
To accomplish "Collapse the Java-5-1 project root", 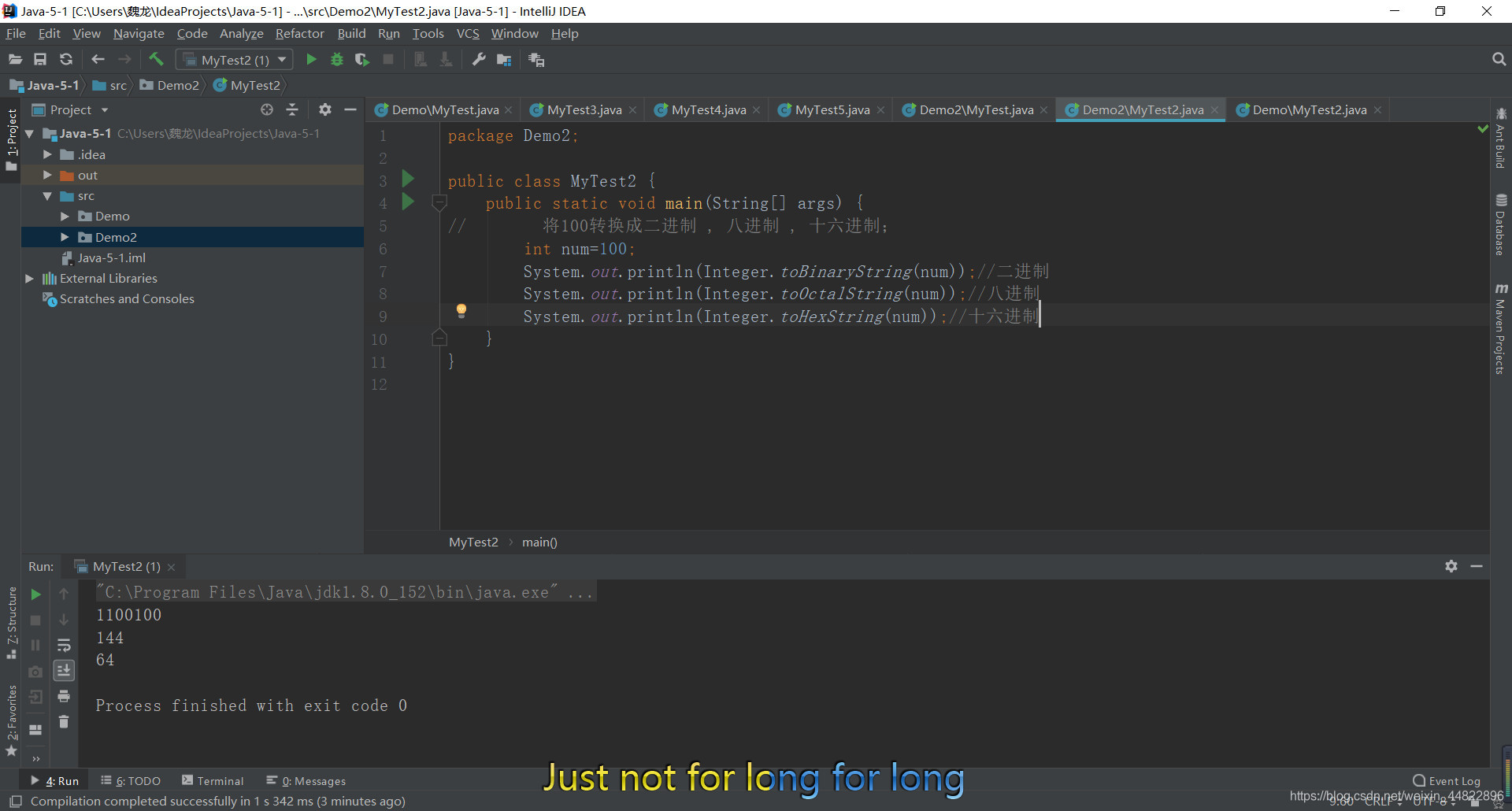I will pyautogui.click(x=29, y=134).
